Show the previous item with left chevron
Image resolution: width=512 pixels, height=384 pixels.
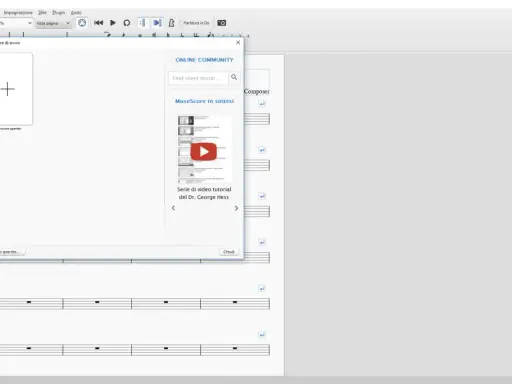pyautogui.click(x=173, y=208)
